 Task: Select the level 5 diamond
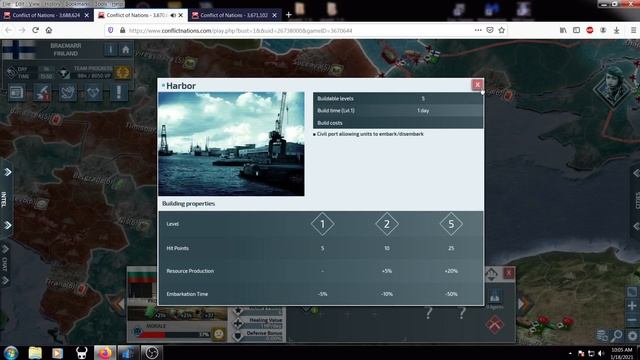point(451,224)
